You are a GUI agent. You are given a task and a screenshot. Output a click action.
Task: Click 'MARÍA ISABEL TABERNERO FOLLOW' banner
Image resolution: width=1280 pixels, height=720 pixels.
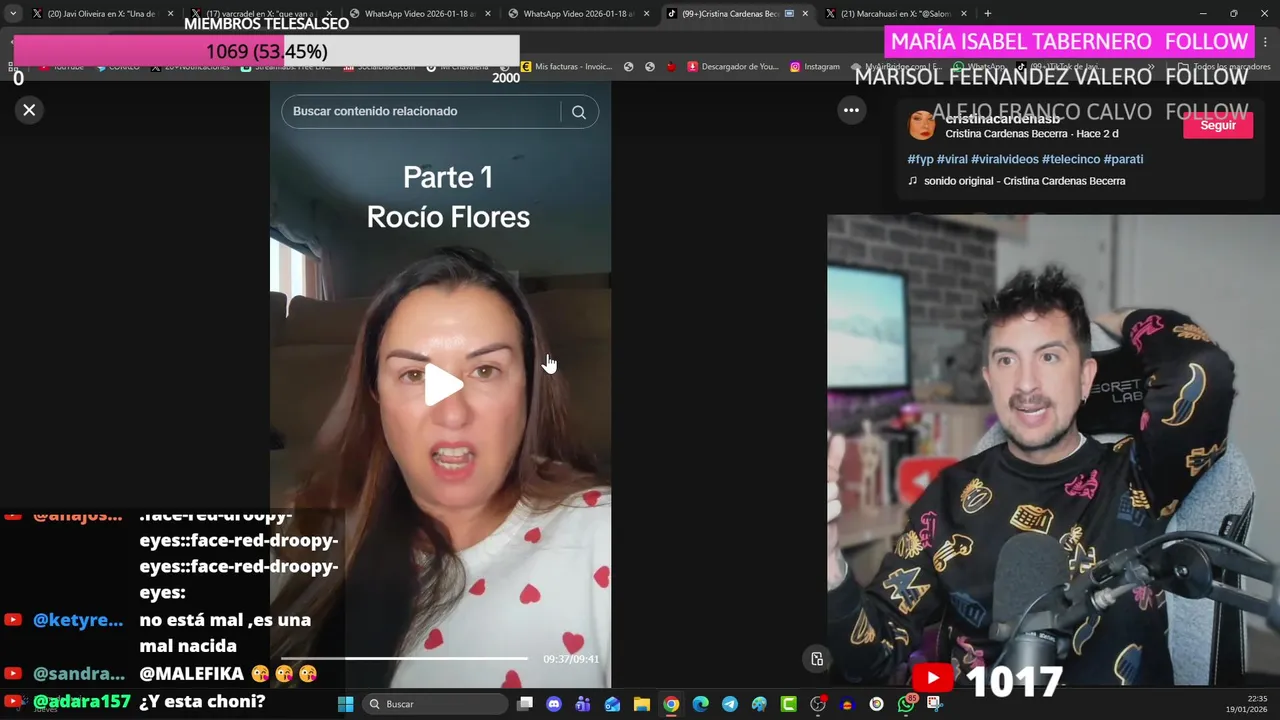point(1069,41)
